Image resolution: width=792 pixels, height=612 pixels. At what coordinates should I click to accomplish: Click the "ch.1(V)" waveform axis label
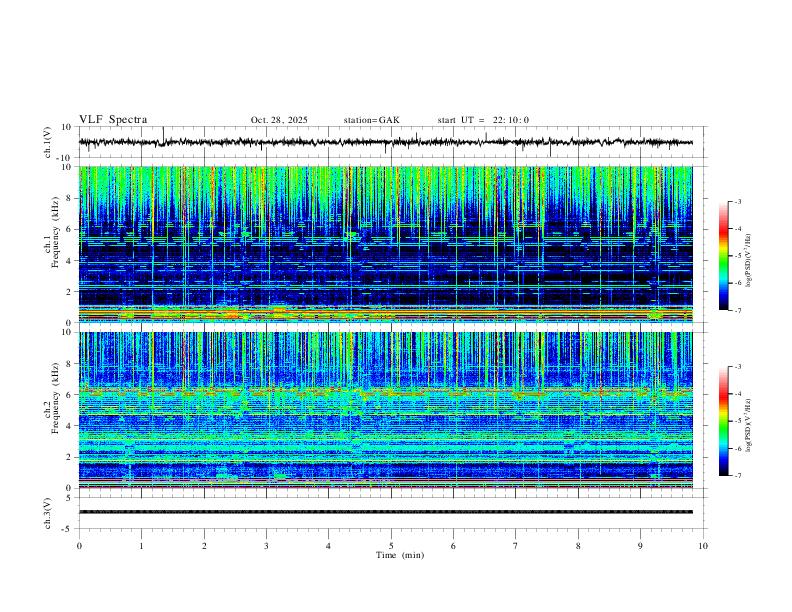(x=47, y=142)
